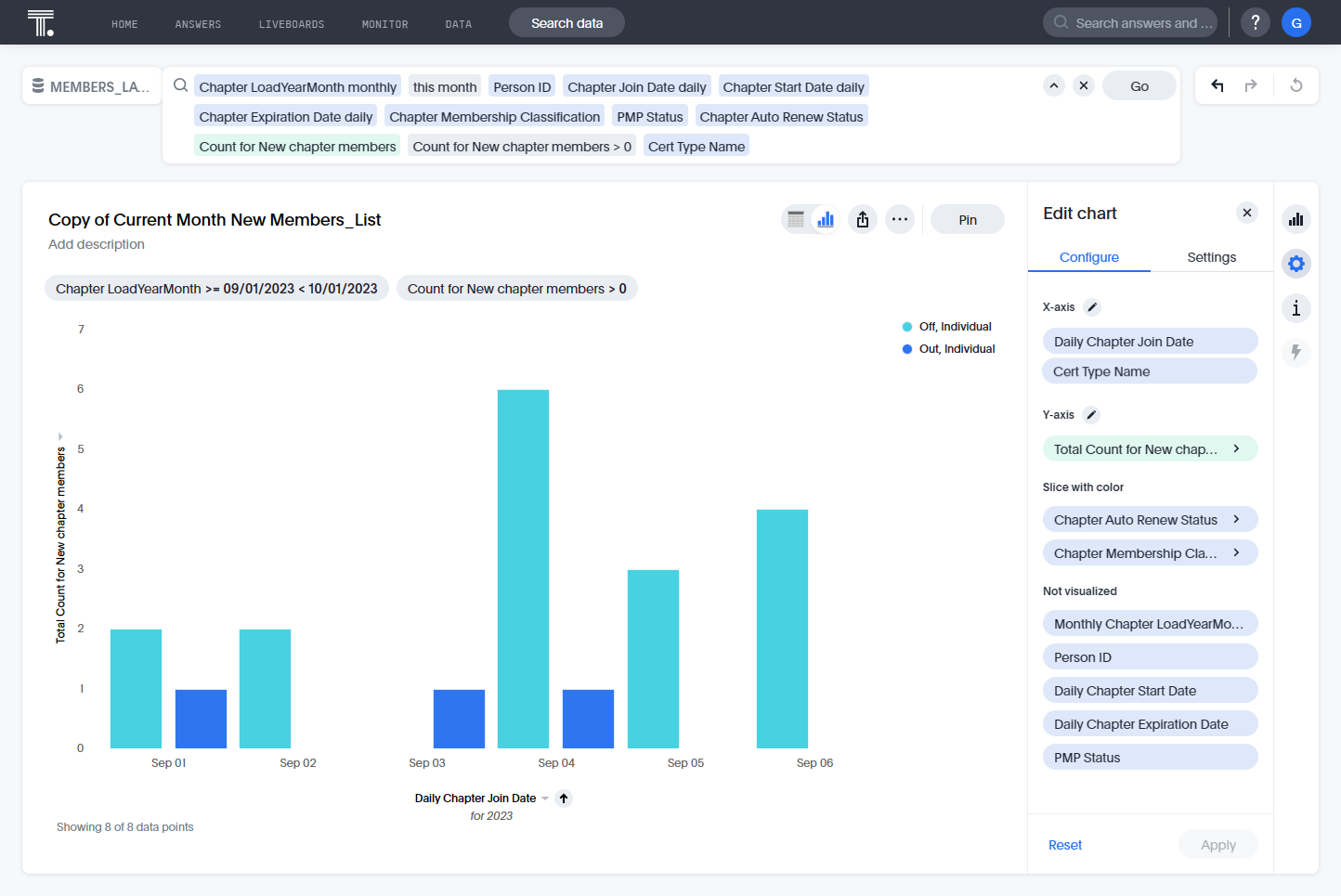Screen dimensions: 1341x896
Task: Open the LIVEBOARDS menu
Action: (x=292, y=24)
